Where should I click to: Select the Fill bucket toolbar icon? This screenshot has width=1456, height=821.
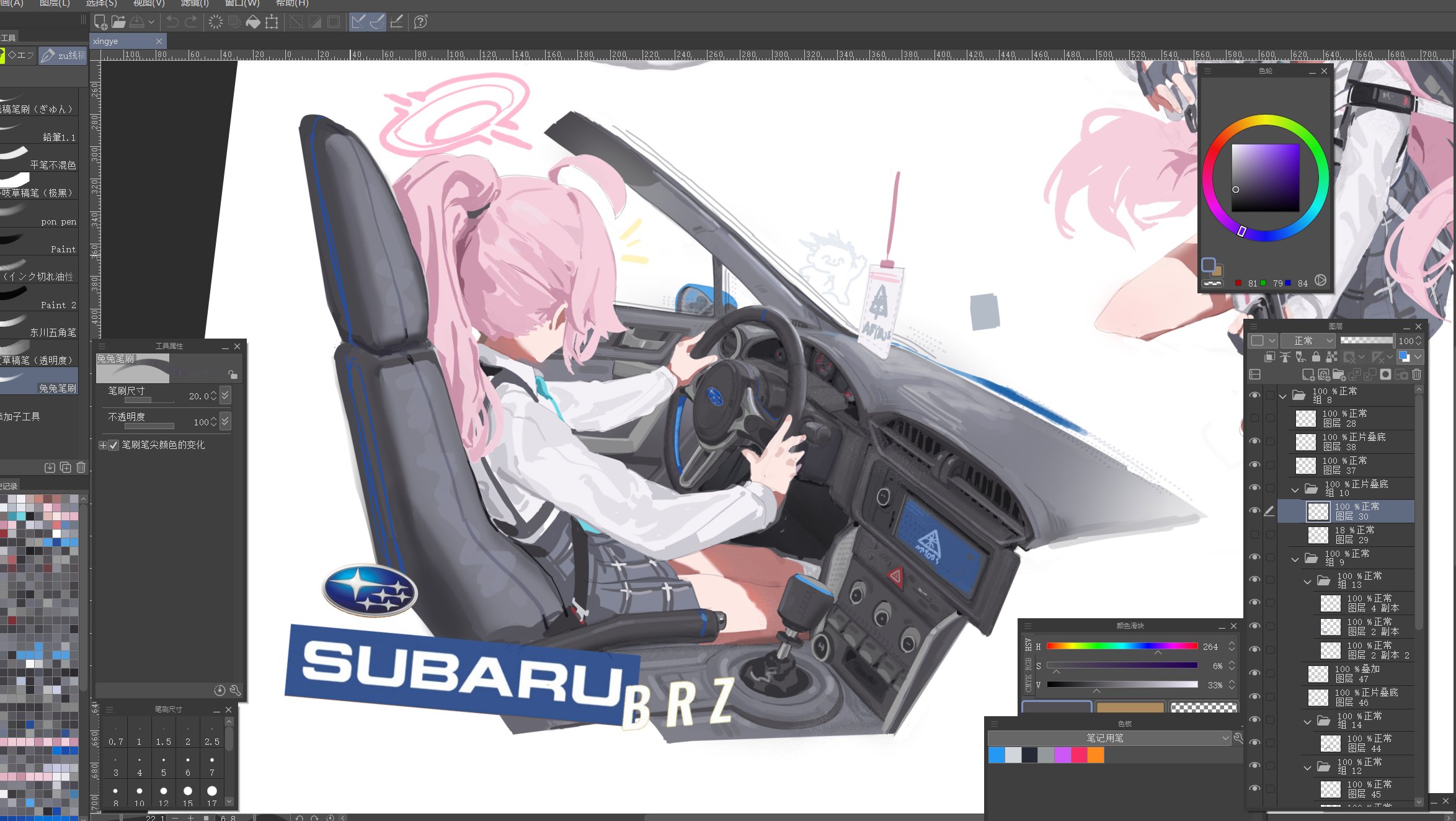253,22
